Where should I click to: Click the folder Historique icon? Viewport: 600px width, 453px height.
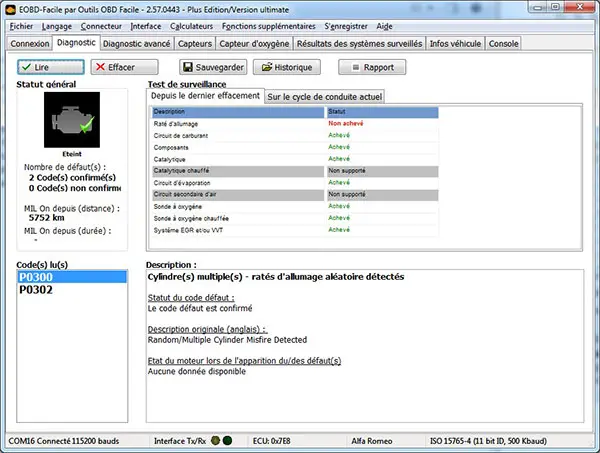266,67
